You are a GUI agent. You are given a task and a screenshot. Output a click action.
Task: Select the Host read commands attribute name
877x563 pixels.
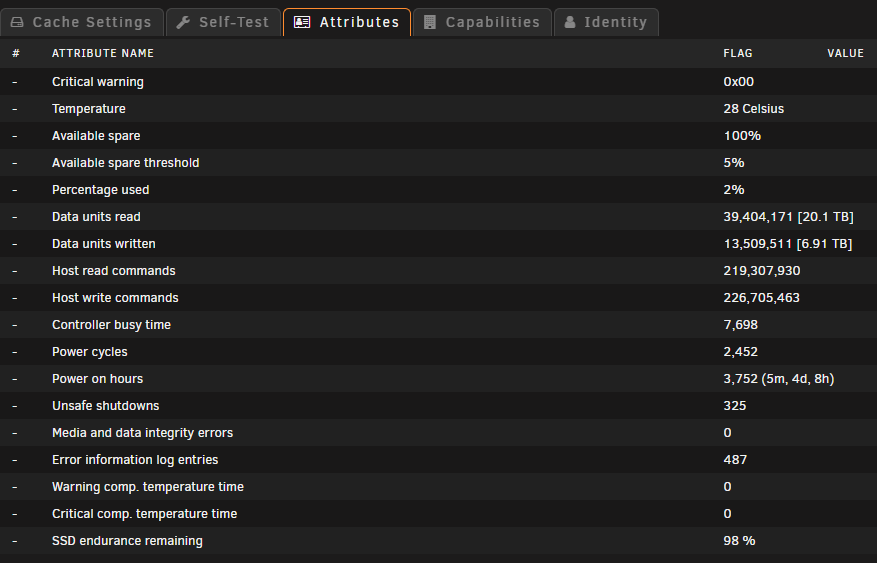coord(114,271)
